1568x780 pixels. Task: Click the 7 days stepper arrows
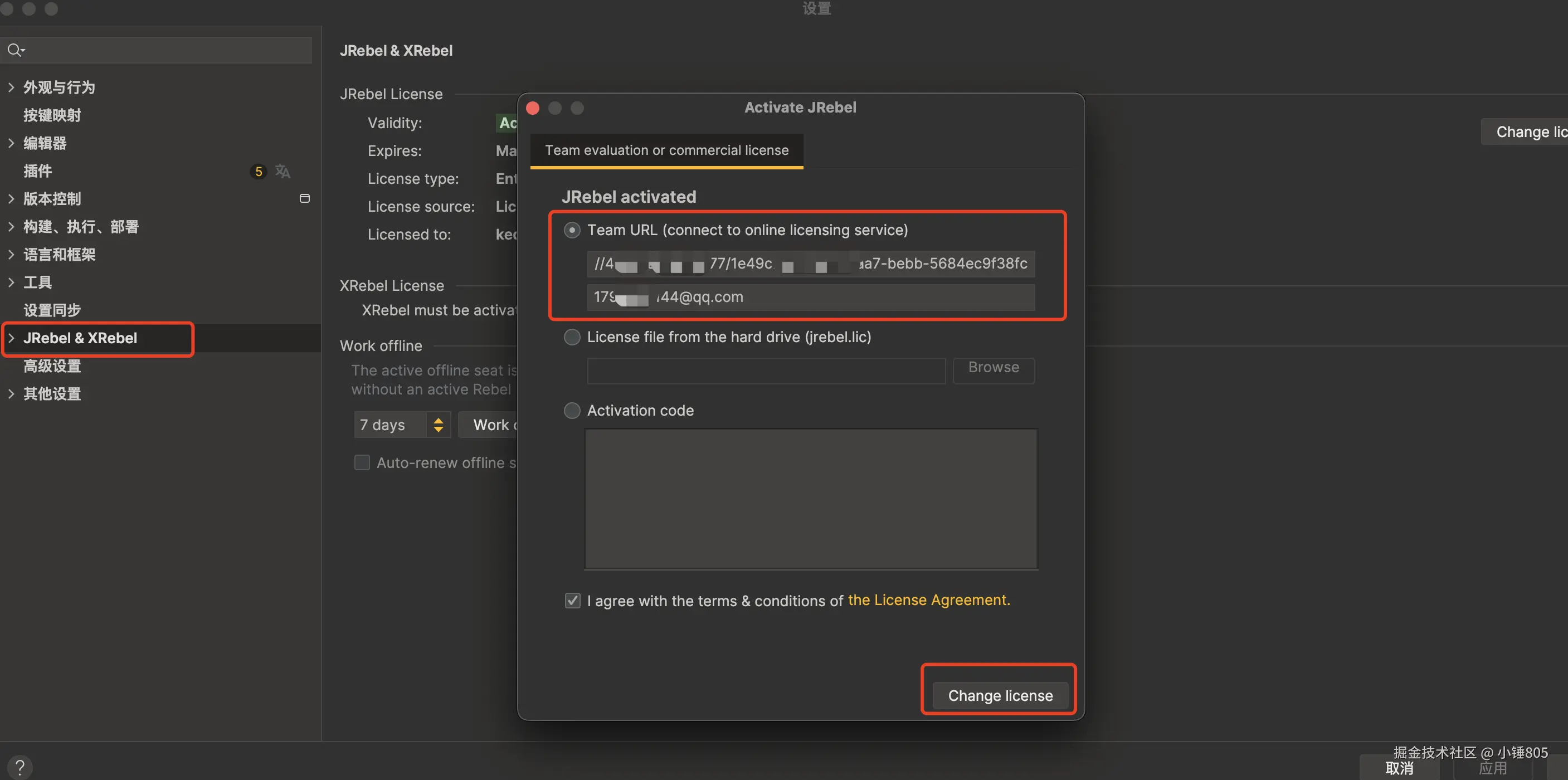[439, 425]
